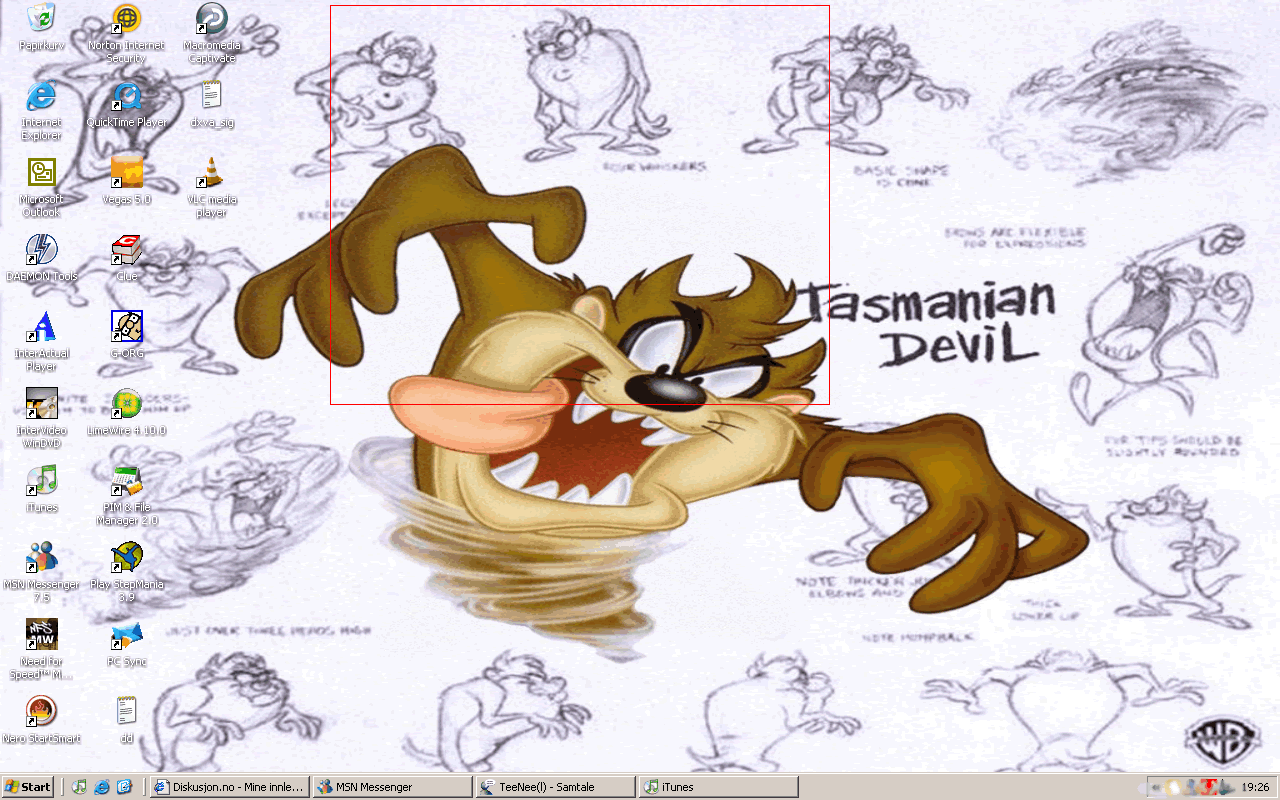Click the third Quick Launch icon
The height and width of the screenshot is (800, 1280).
tap(124, 787)
